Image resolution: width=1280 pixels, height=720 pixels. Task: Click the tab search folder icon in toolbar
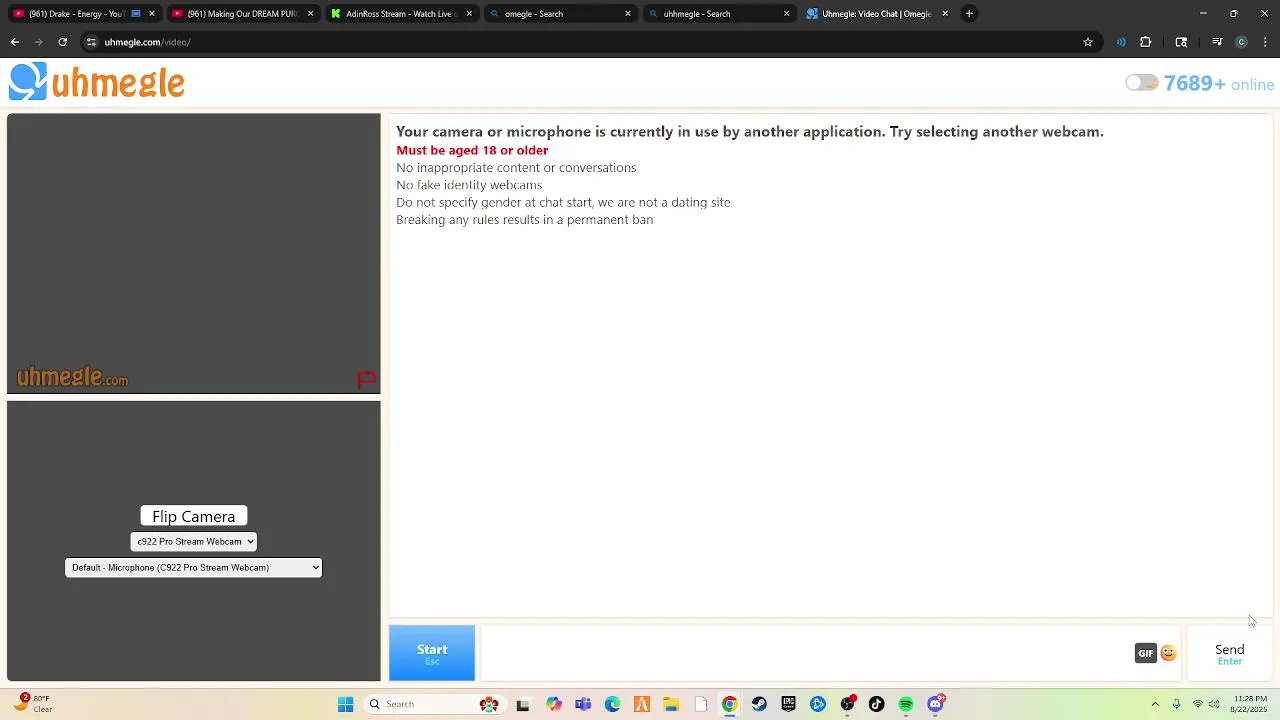click(x=1181, y=42)
